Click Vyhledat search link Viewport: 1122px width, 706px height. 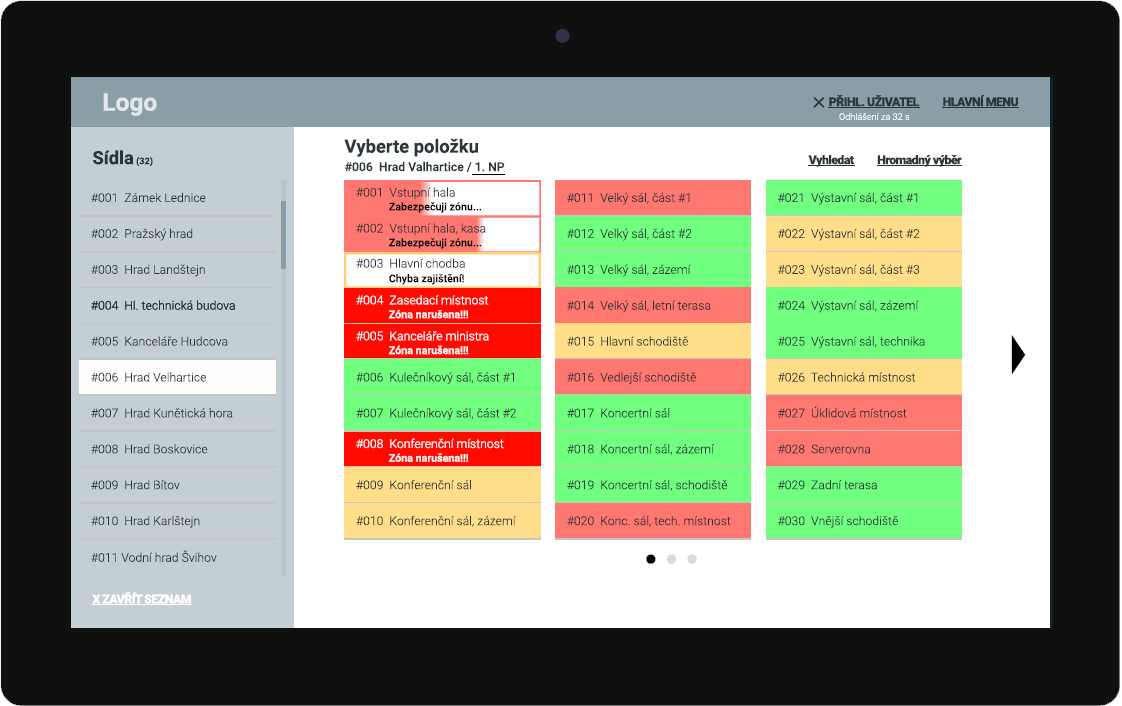(x=831, y=160)
